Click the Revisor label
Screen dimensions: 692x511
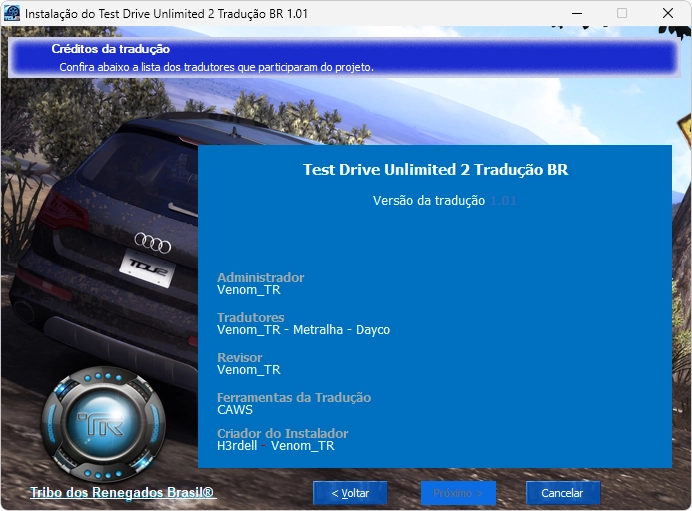point(240,357)
